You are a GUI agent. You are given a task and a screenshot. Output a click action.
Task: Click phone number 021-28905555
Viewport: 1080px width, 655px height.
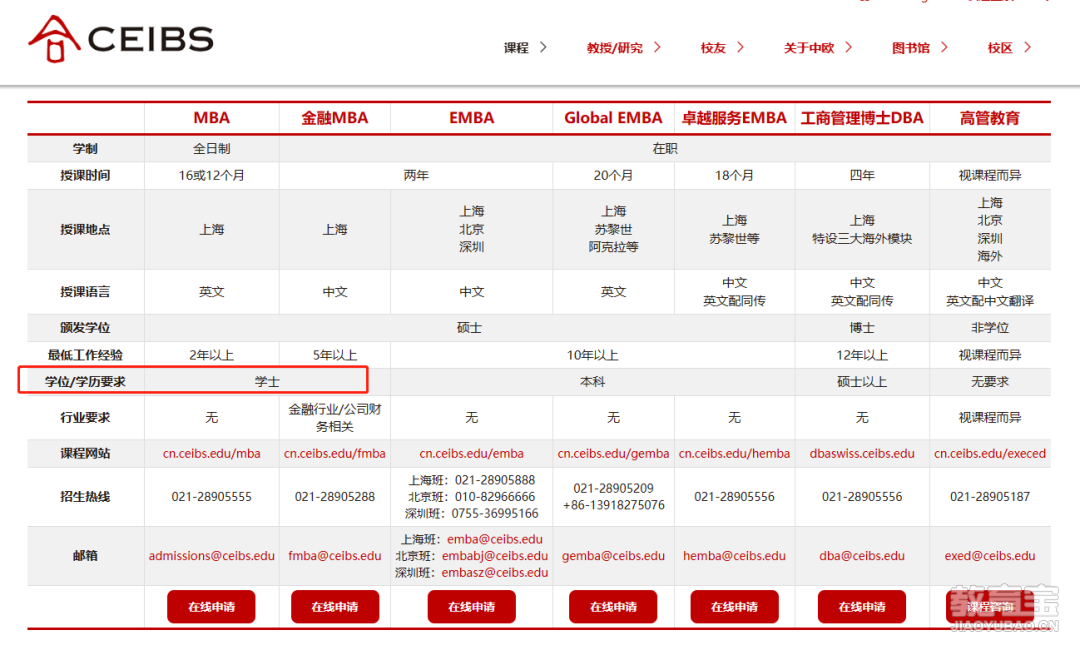211,497
